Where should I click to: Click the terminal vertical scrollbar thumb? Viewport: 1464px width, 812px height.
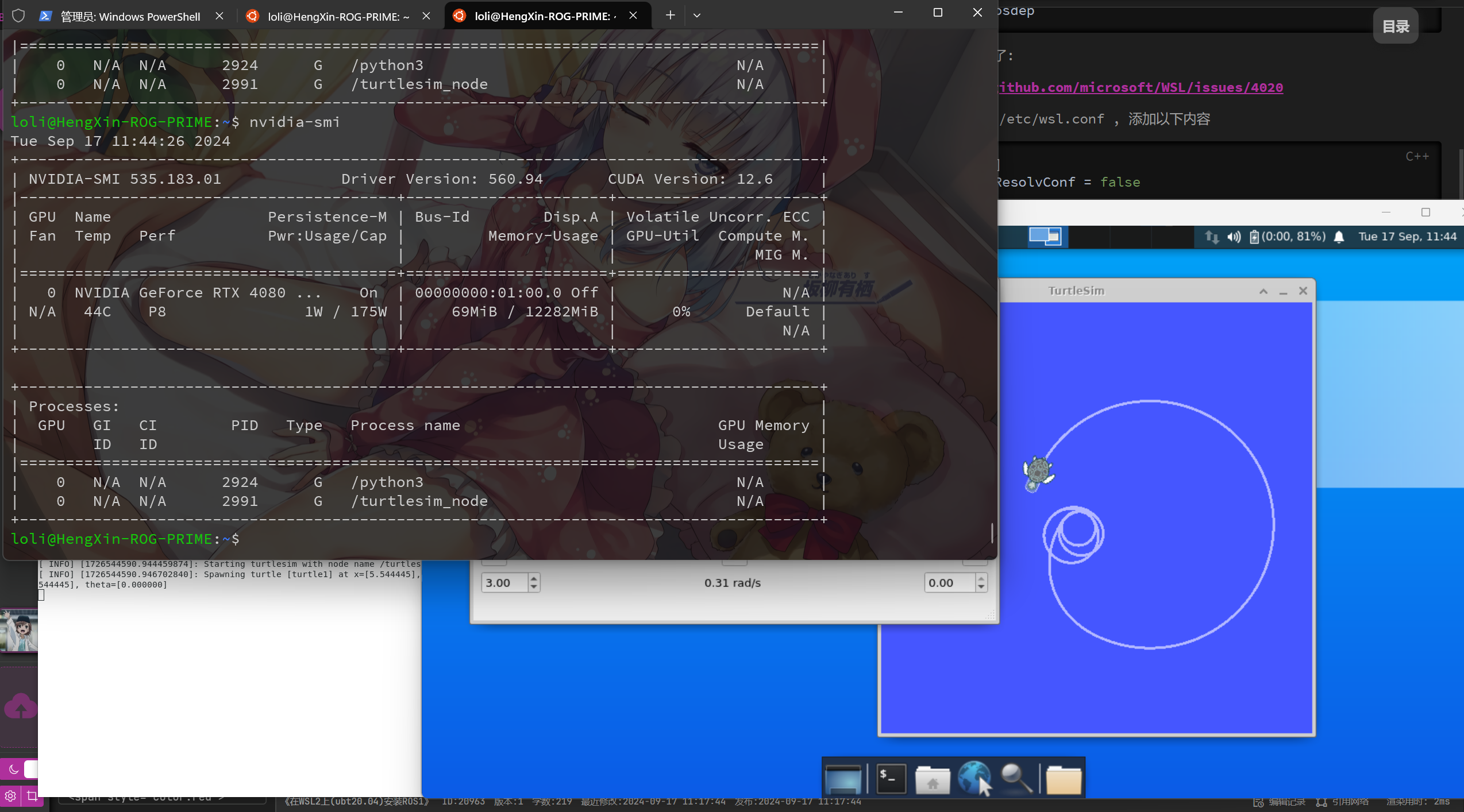coord(992,532)
